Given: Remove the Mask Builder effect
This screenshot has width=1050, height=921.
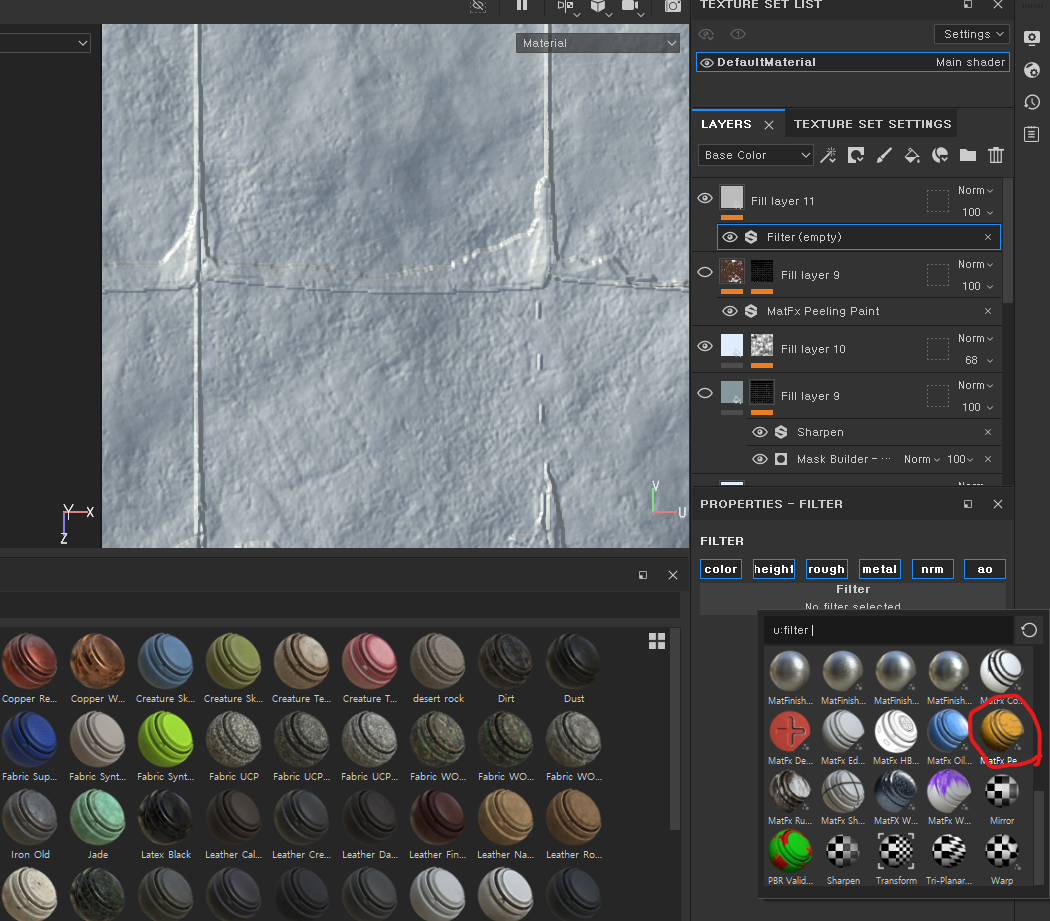Looking at the screenshot, I should click(988, 459).
